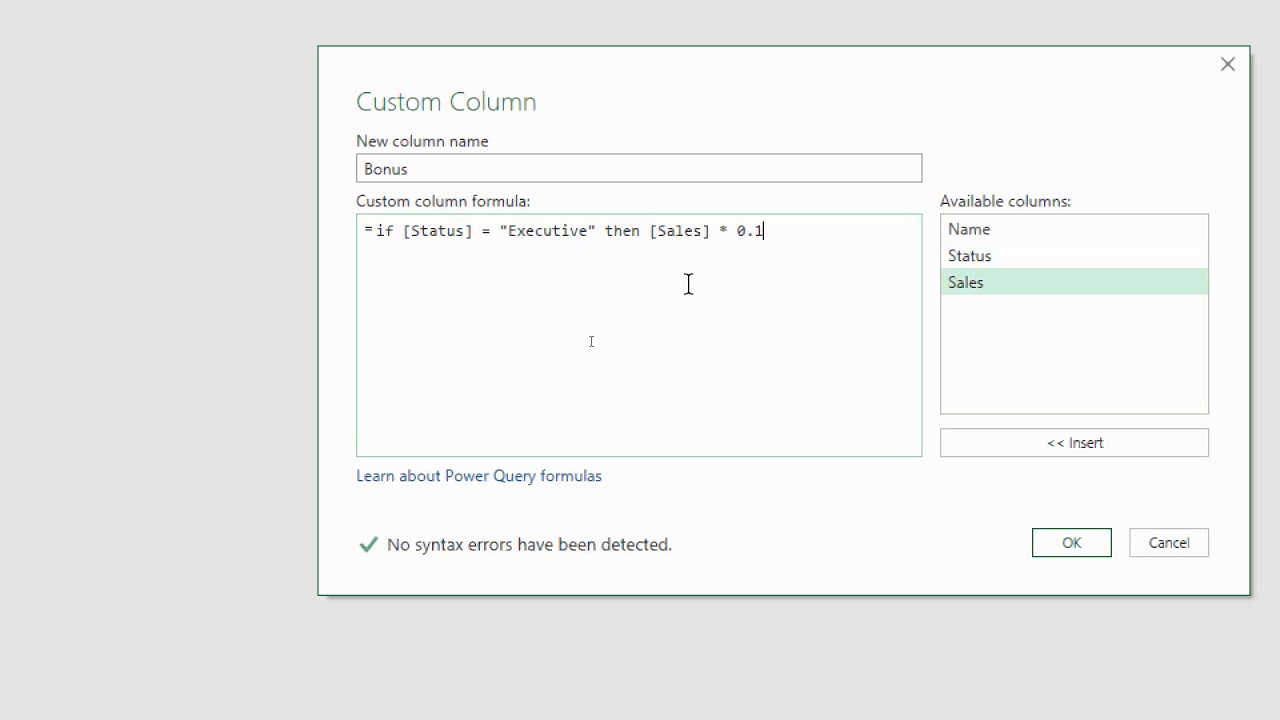1280x720 pixels.
Task: Open Learn about Power Query formulas link
Action: tap(478, 476)
